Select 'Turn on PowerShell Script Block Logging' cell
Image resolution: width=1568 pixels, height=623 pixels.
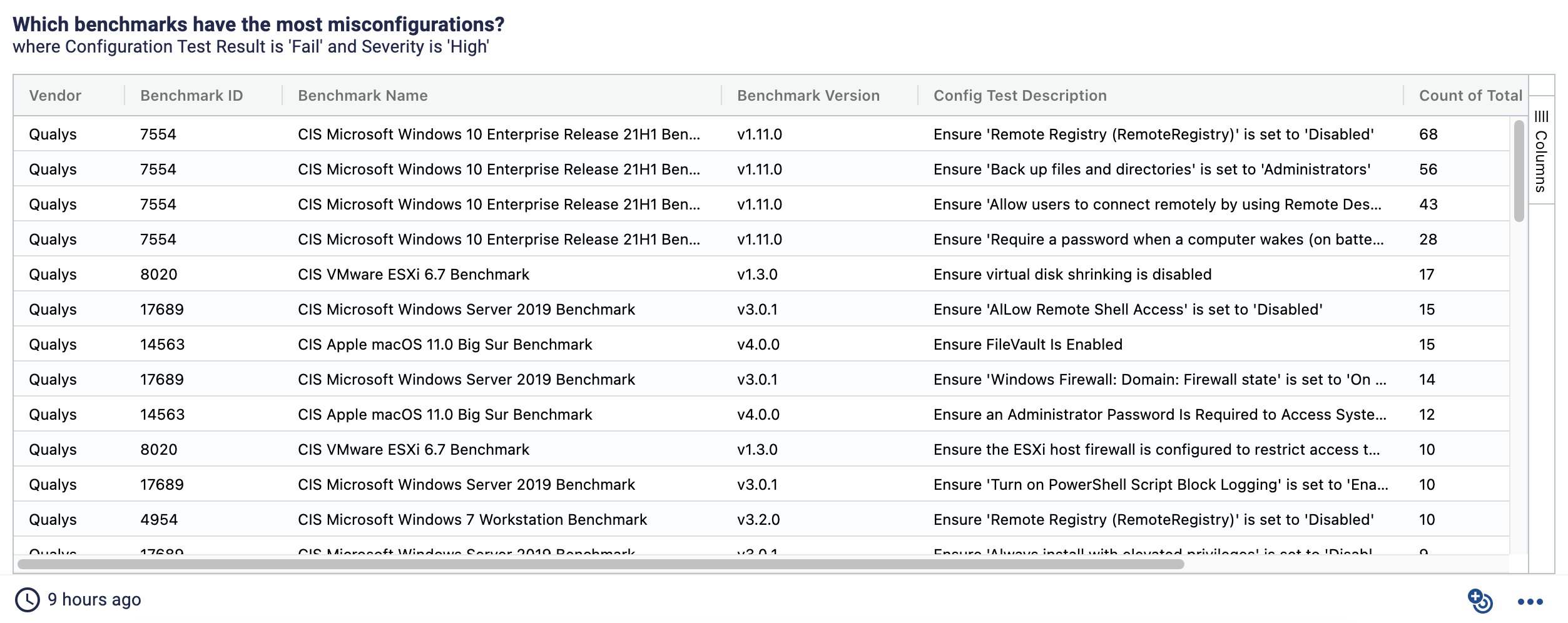[x=1161, y=485]
